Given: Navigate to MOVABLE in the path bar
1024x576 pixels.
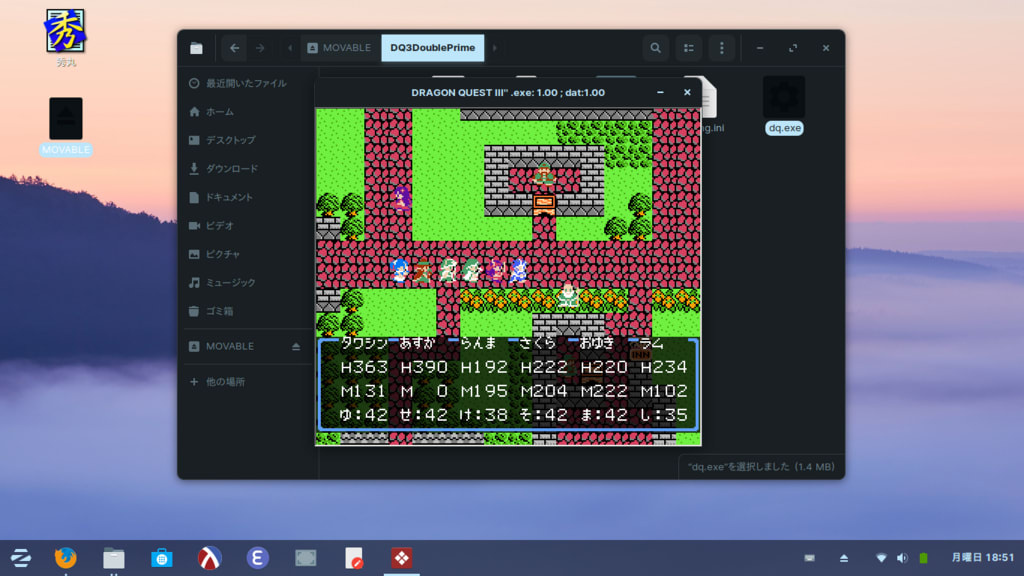Looking at the screenshot, I should tap(339, 48).
